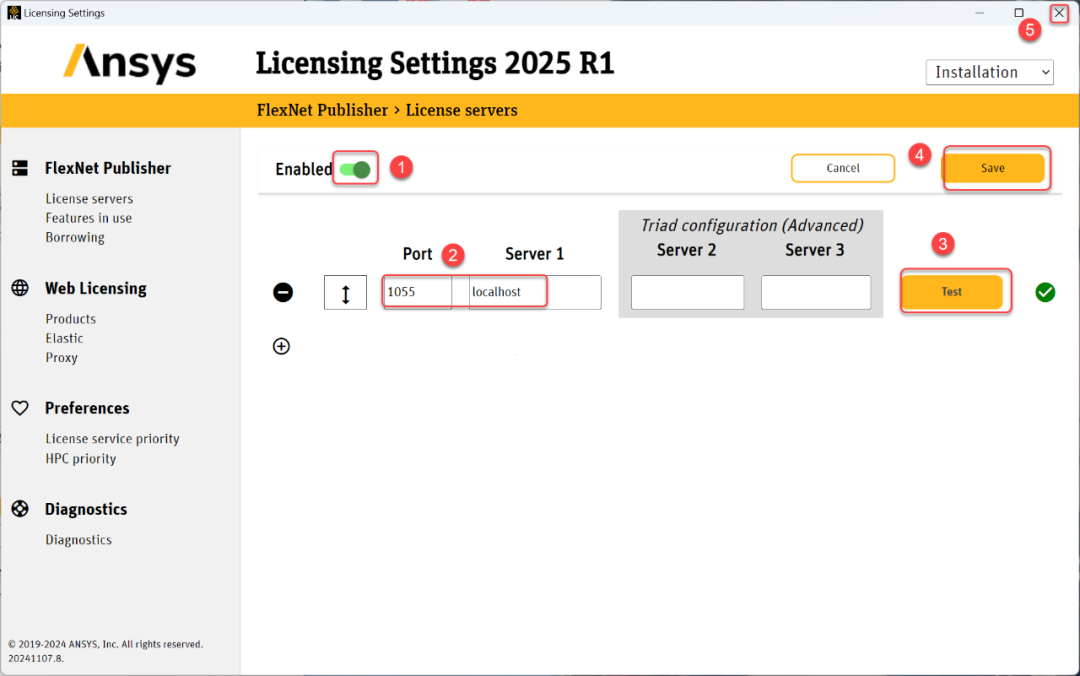Add a new server row with plus icon
This screenshot has height=676, width=1080.
click(x=281, y=346)
